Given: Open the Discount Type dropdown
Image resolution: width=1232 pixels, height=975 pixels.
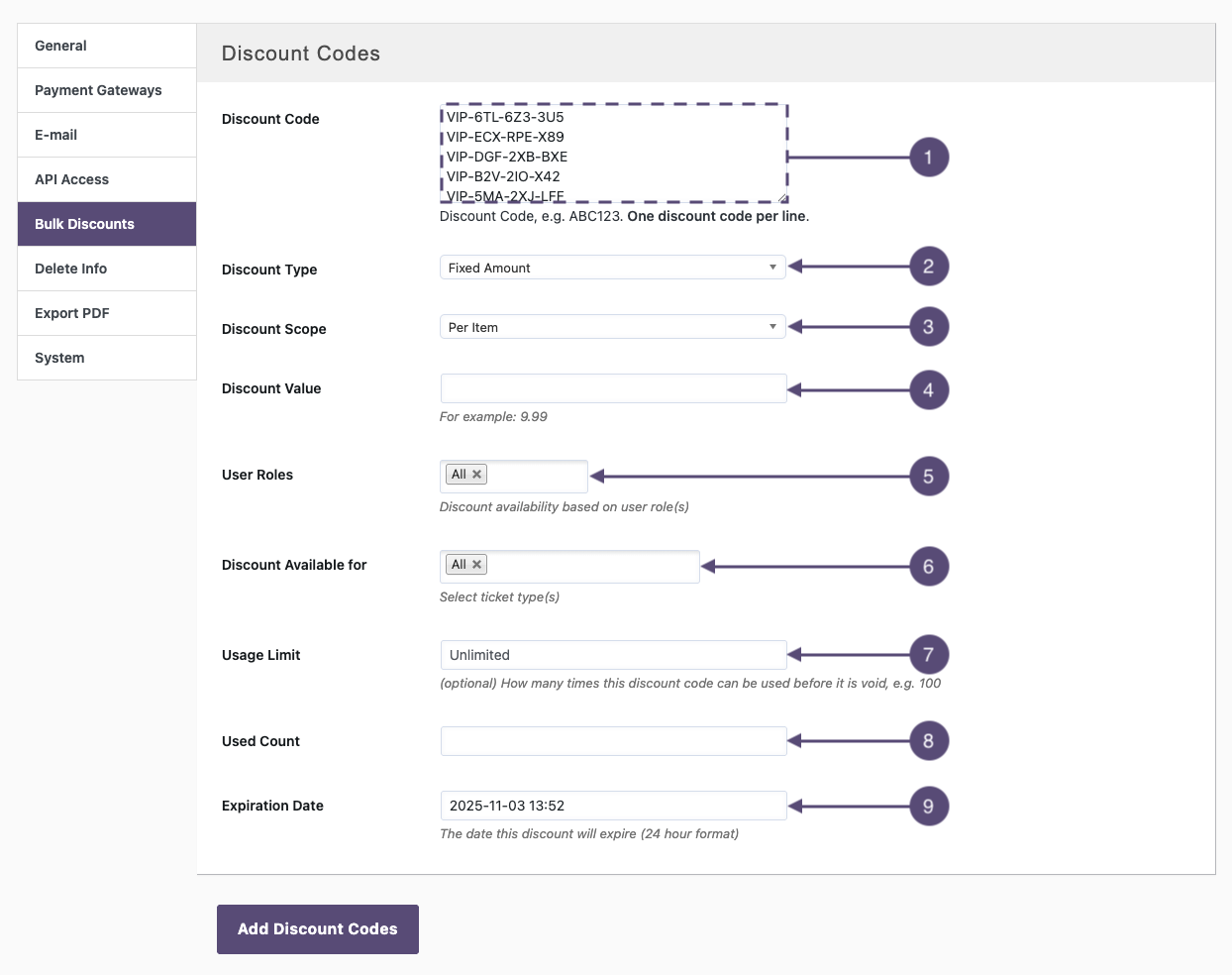Looking at the screenshot, I should pyautogui.click(x=612, y=268).
